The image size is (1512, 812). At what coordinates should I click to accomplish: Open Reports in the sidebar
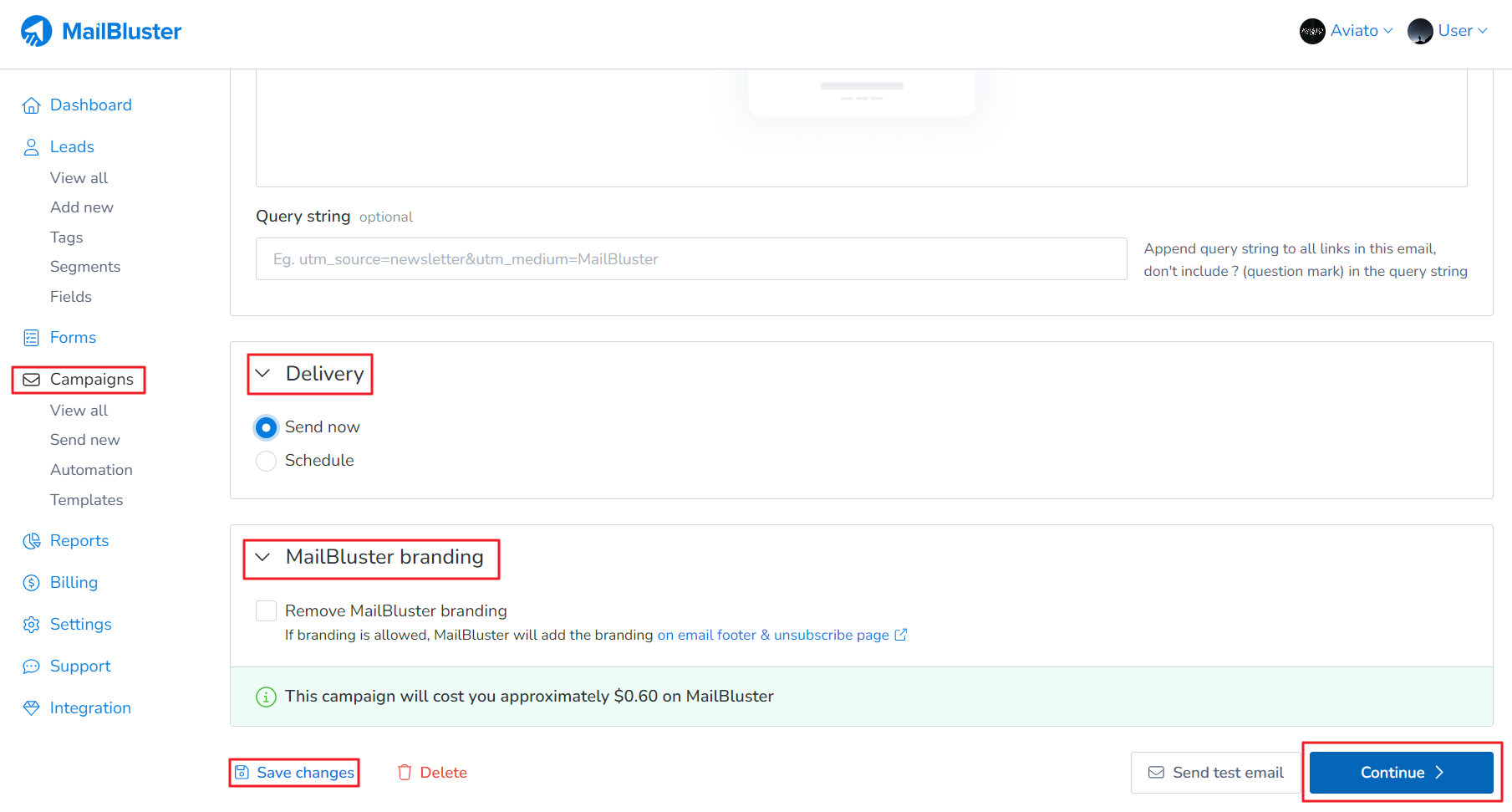pos(79,541)
